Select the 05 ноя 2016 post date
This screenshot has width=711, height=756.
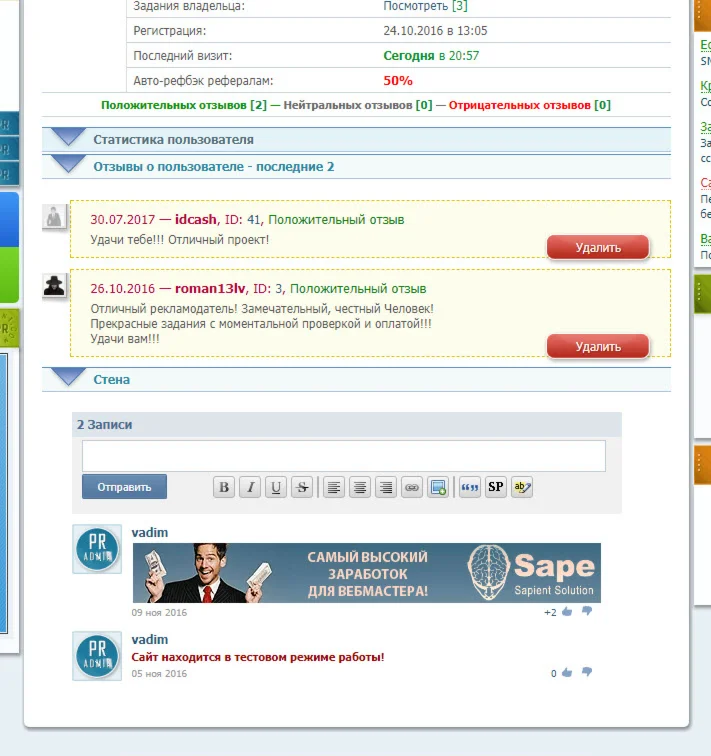[x=159, y=674]
